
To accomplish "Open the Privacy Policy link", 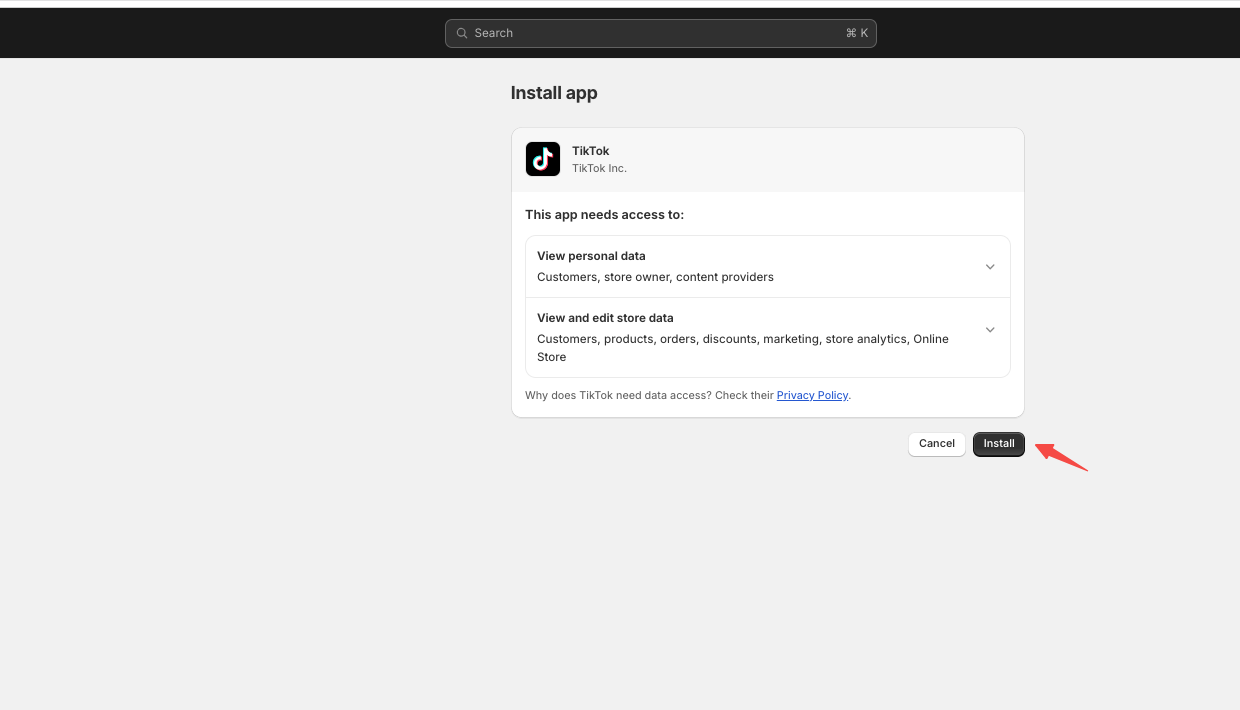I will pos(812,395).
